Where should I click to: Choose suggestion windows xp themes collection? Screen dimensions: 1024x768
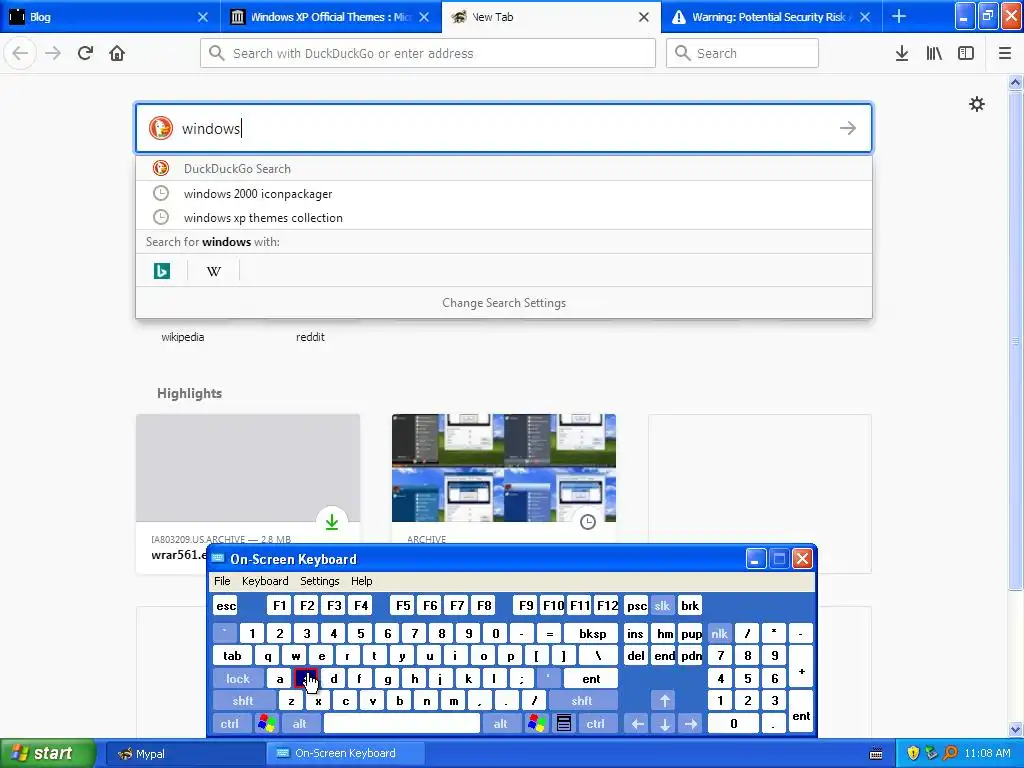point(504,217)
